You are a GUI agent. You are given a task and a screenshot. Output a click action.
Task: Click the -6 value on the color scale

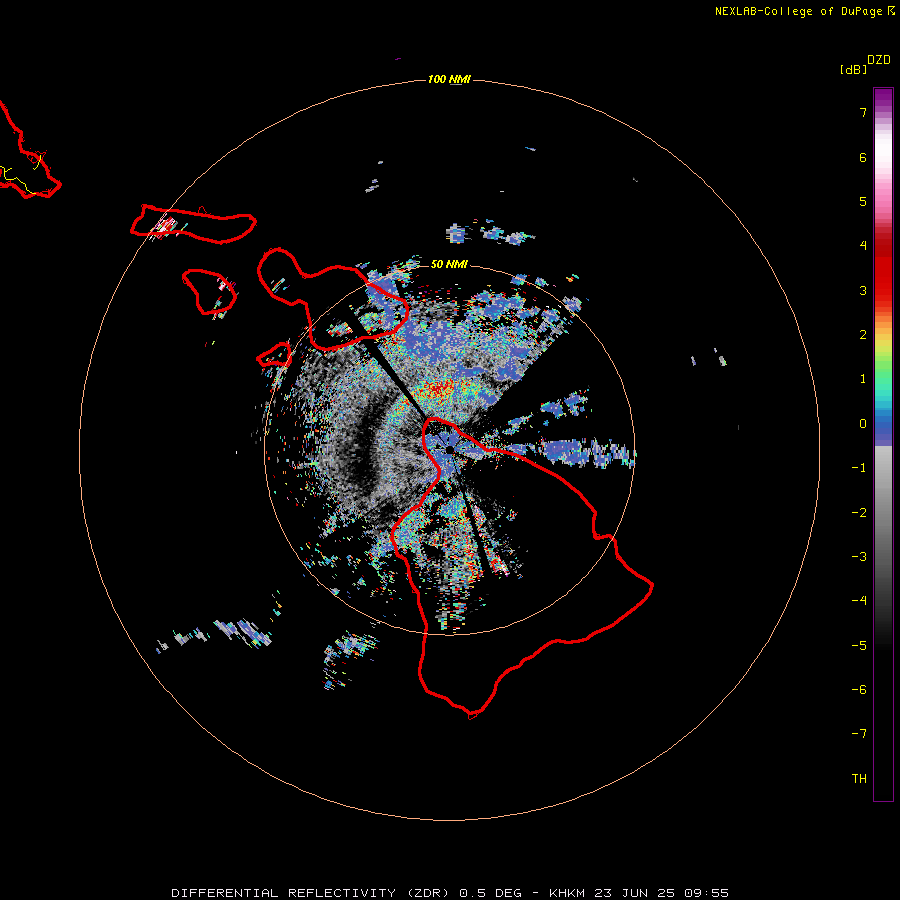pos(859,690)
